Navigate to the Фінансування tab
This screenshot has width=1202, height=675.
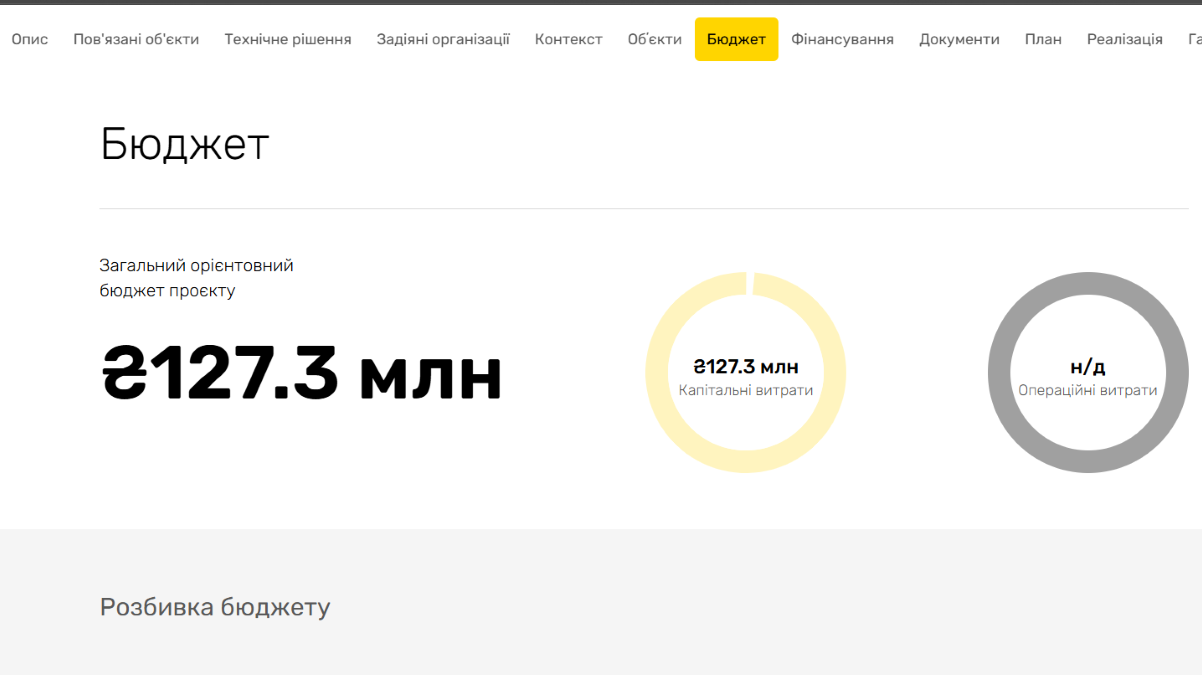842,39
